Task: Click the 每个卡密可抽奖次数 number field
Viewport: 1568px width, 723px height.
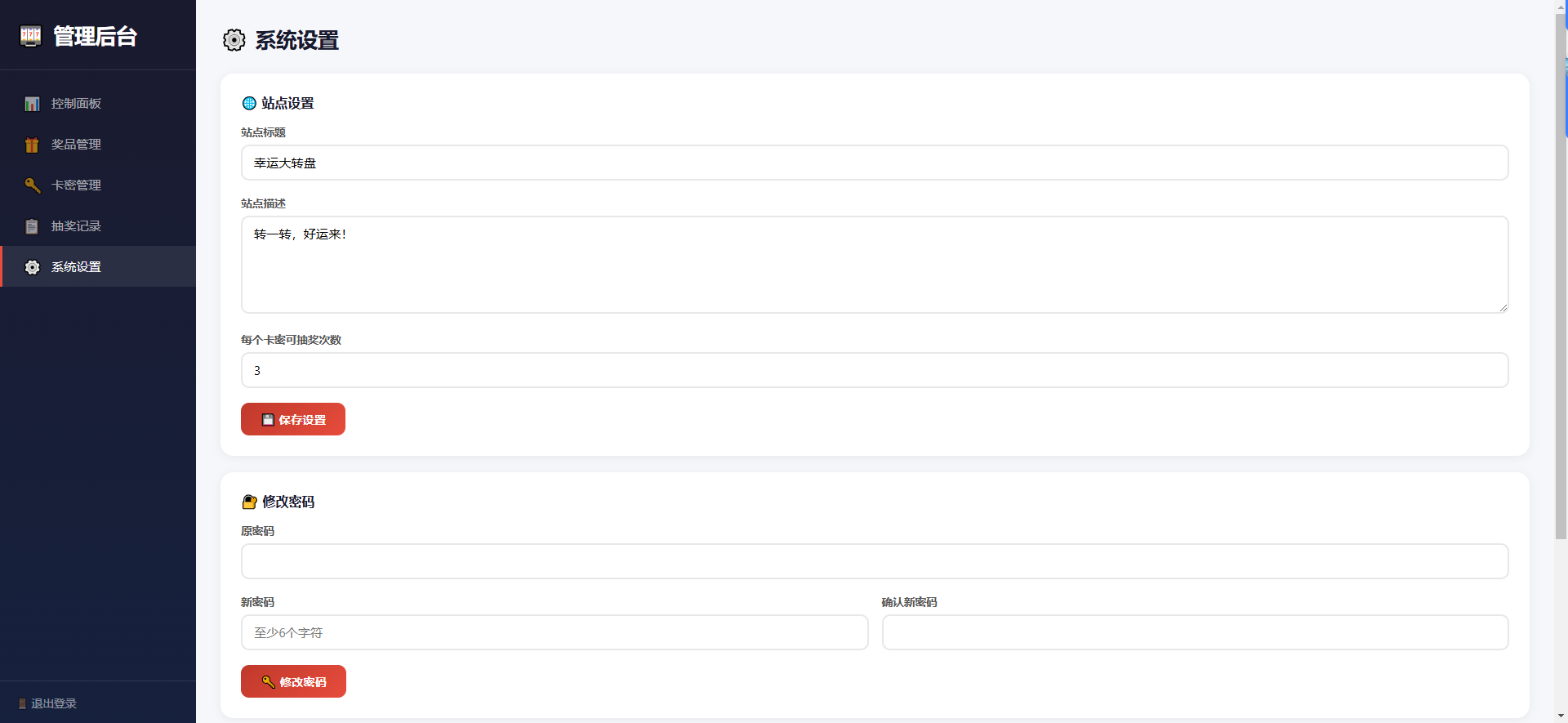Action: click(874, 370)
